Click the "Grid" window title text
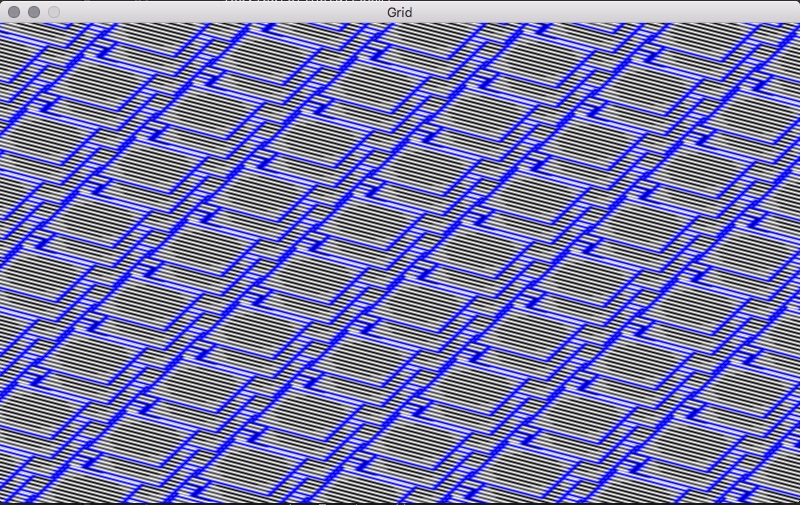Viewport: 800px width, 505px height. [400, 12]
